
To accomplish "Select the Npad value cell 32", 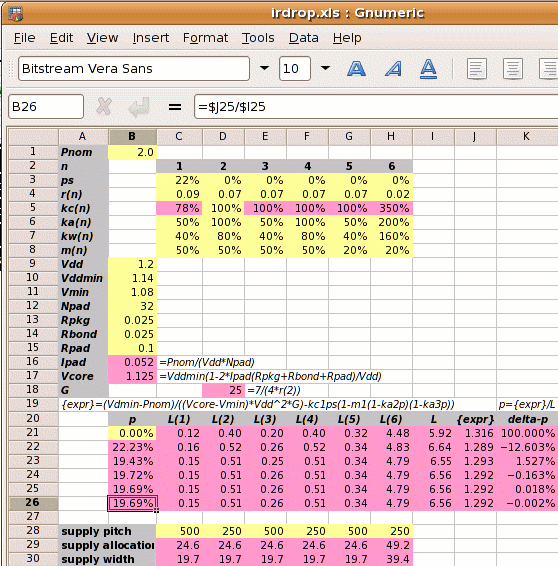I will tap(132, 306).
